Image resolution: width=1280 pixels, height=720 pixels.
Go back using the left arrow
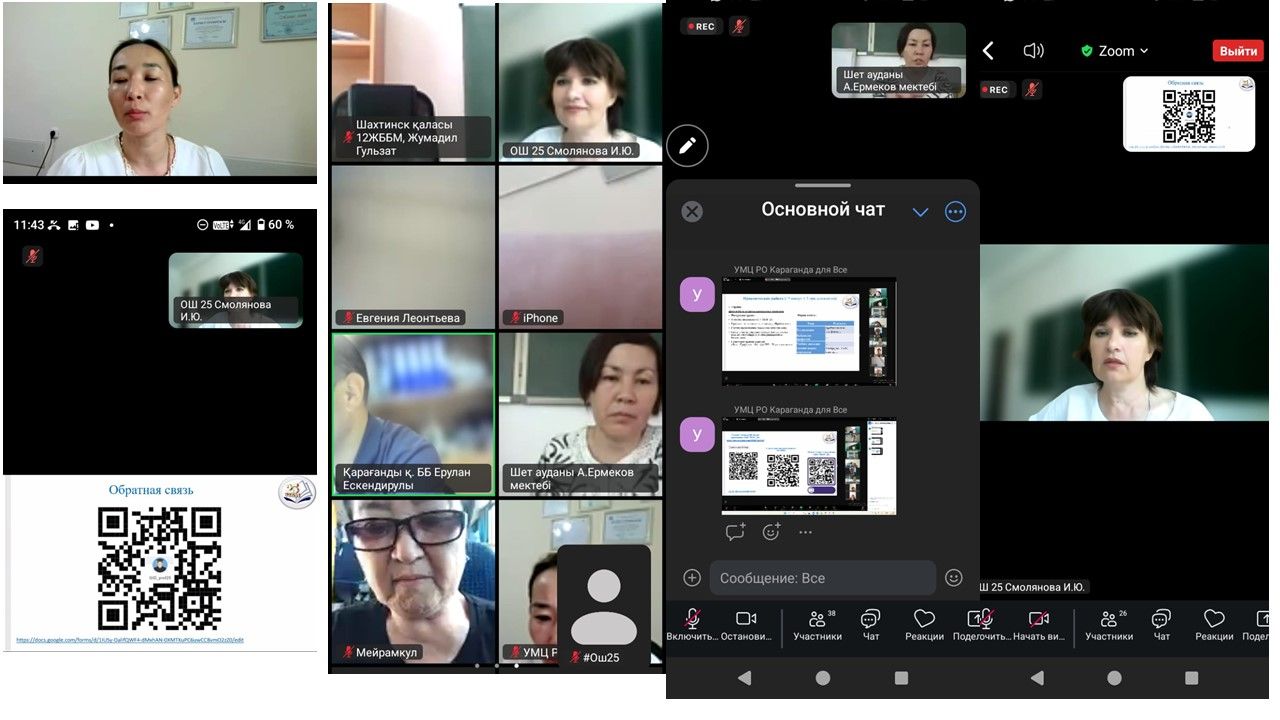(x=988, y=51)
